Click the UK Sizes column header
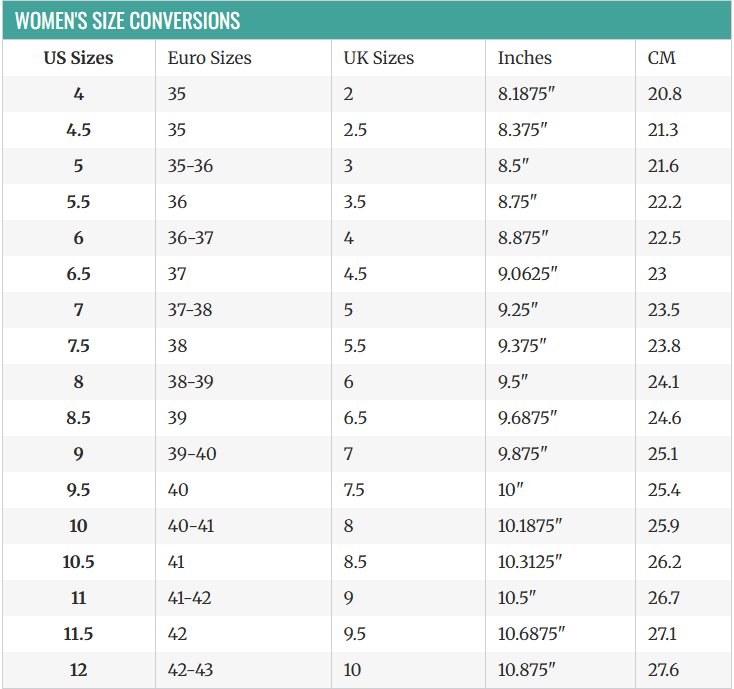 point(381,58)
